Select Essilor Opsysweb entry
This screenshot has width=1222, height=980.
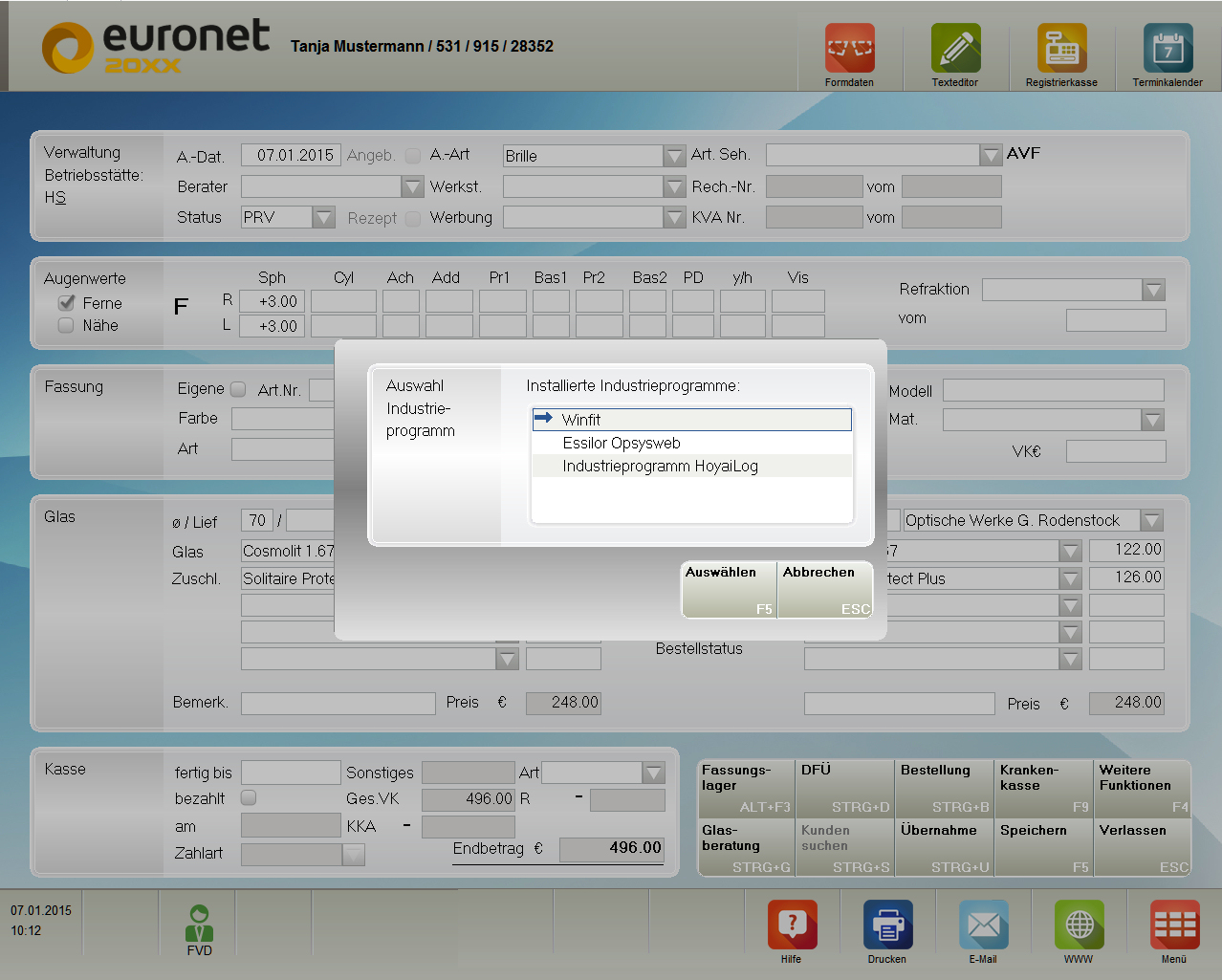coord(691,443)
